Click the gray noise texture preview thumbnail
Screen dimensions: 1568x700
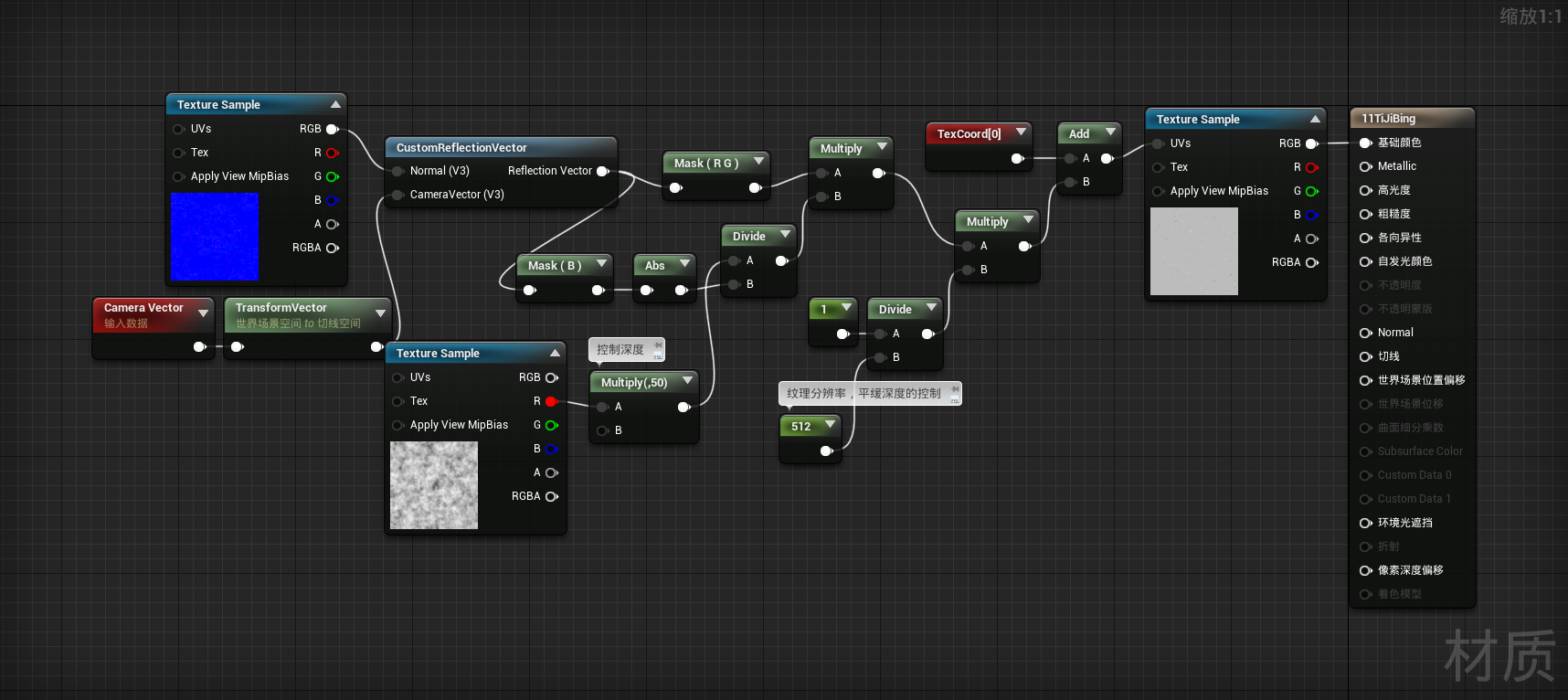(x=434, y=485)
